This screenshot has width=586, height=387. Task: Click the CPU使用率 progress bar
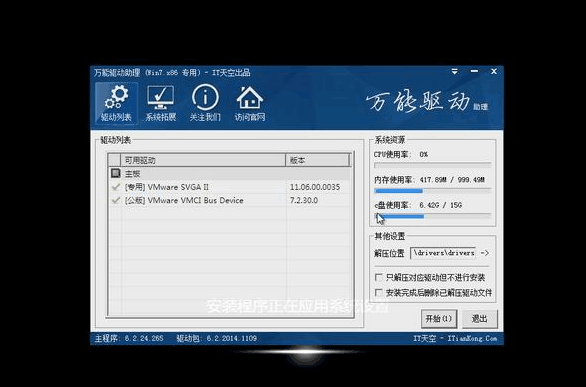tap(432, 165)
